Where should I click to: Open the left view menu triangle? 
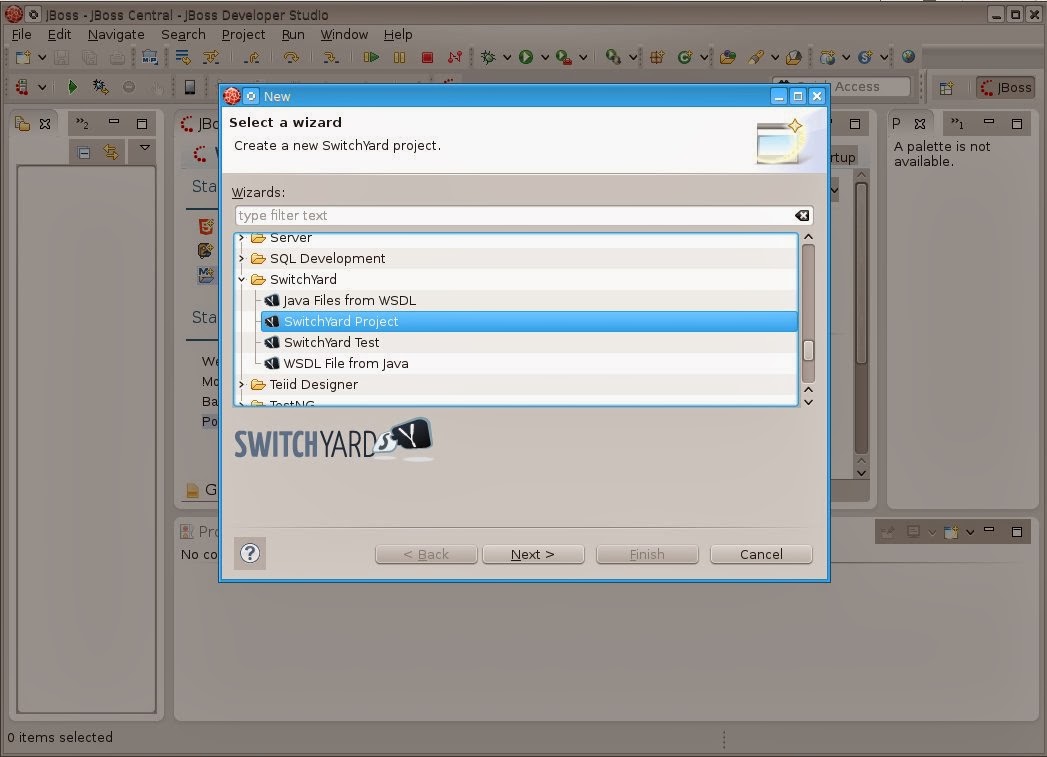click(x=145, y=148)
